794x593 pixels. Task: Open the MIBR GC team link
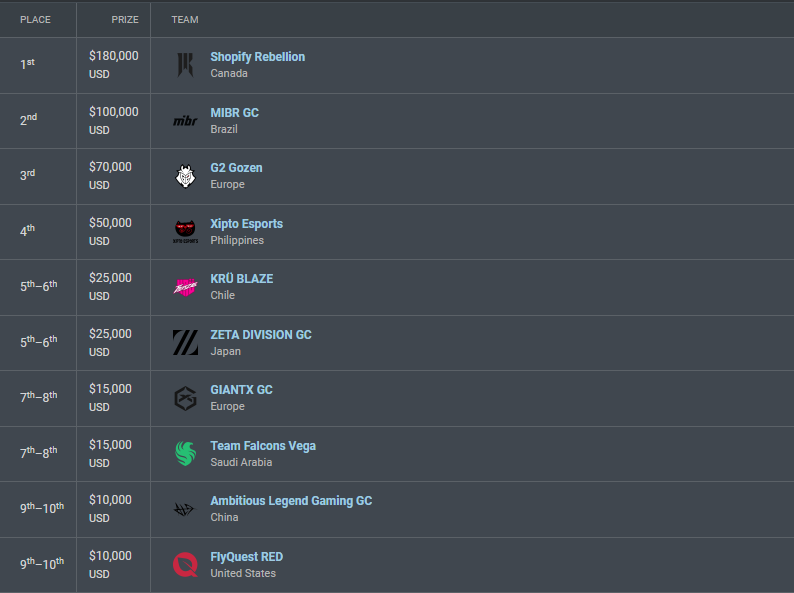tap(234, 112)
